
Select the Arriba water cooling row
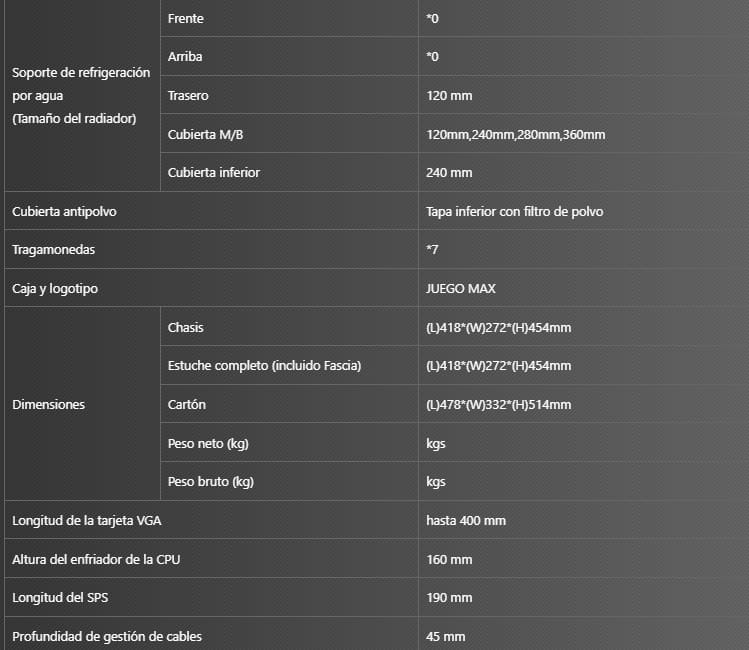(454, 57)
